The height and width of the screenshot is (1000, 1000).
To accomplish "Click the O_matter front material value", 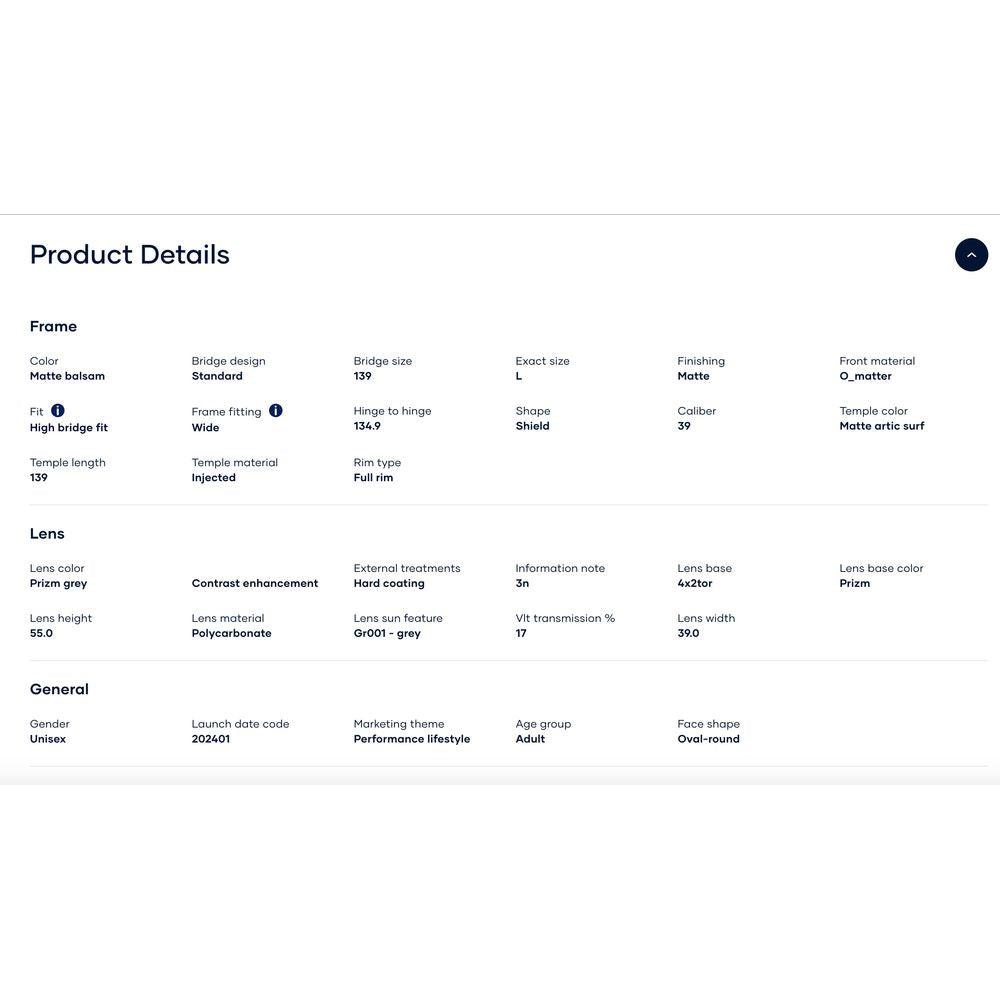I will click(866, 377).
